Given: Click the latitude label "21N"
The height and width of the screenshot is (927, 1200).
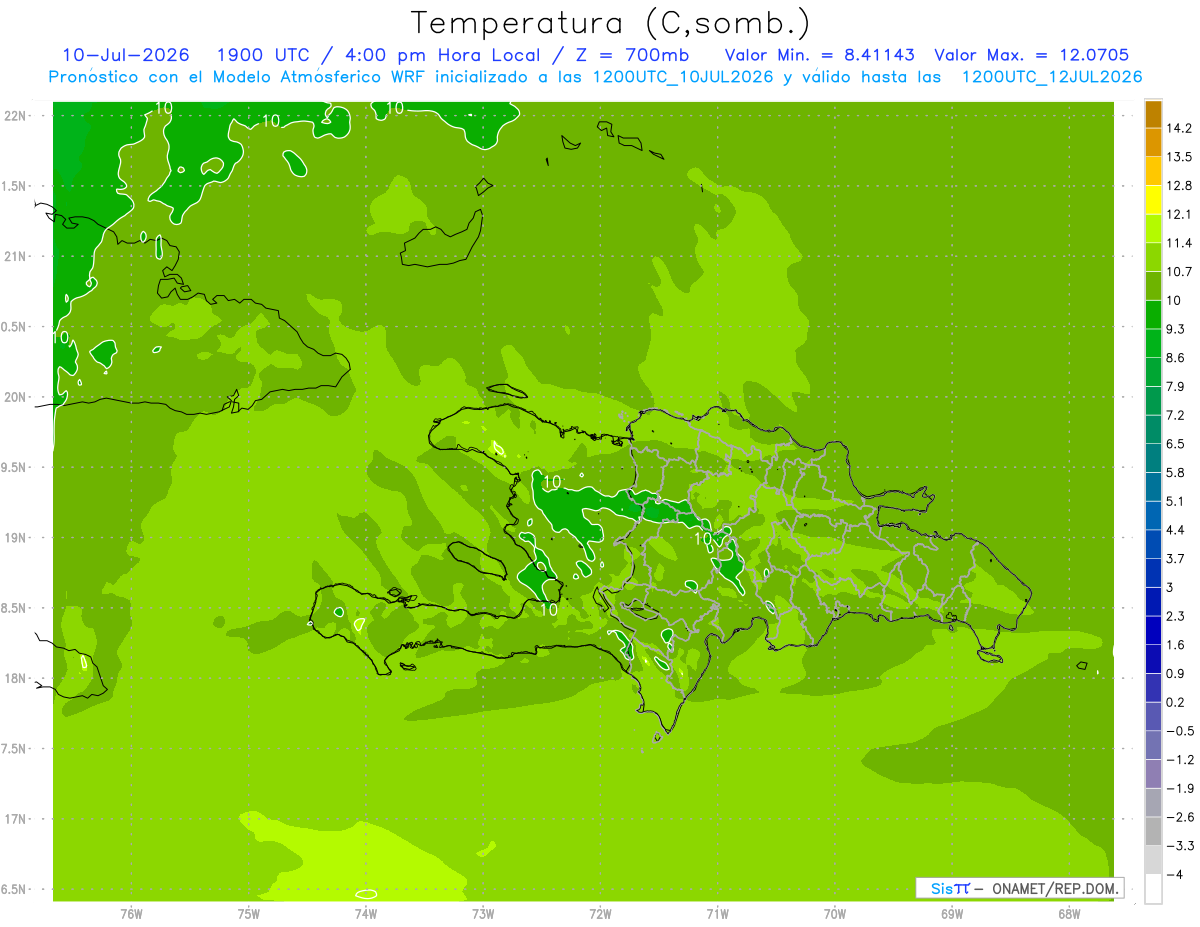Looking at the screenshot, I should [x=15, y=256].
